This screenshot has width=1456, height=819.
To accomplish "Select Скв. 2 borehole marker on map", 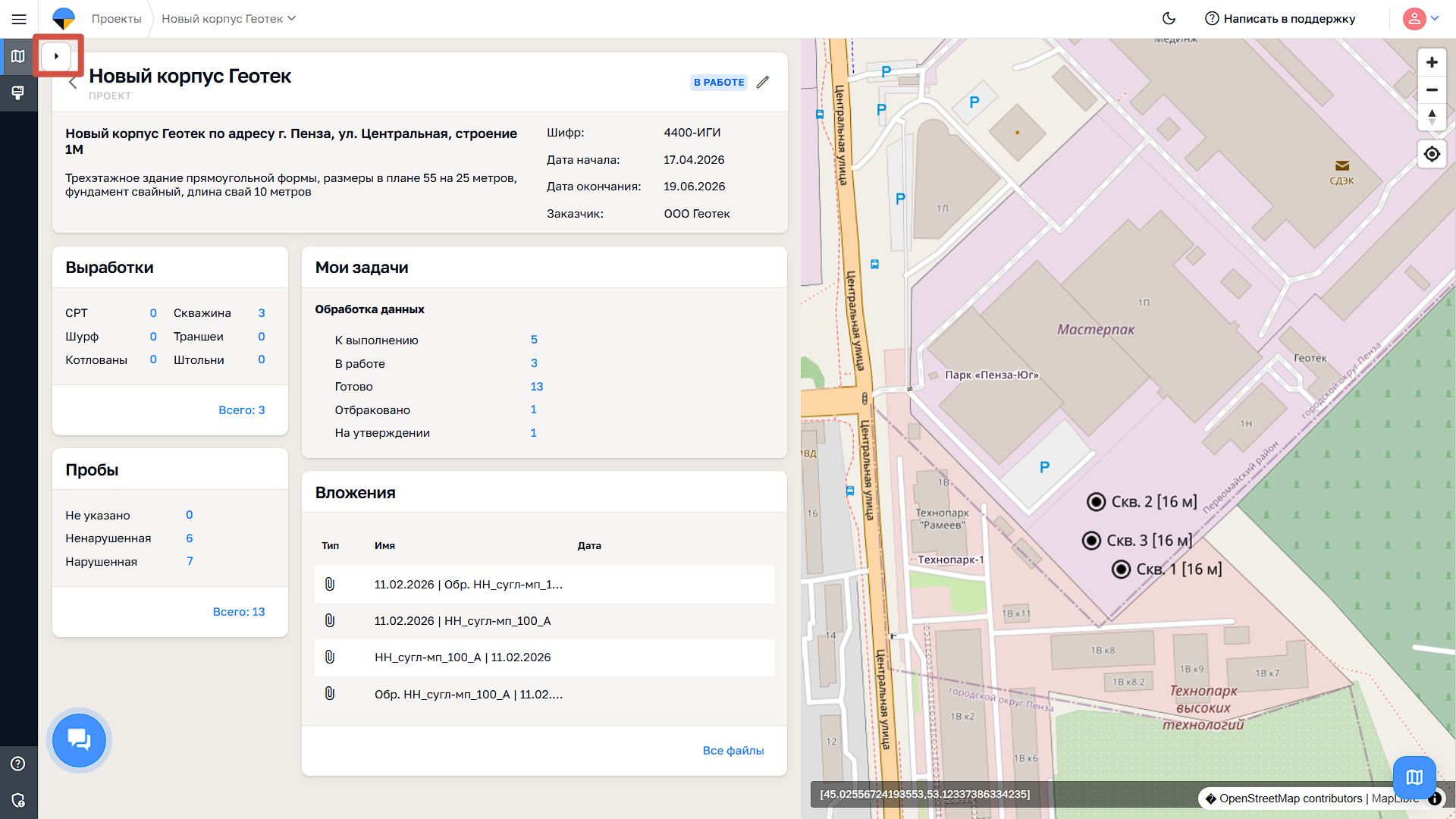I will 1096,501.
